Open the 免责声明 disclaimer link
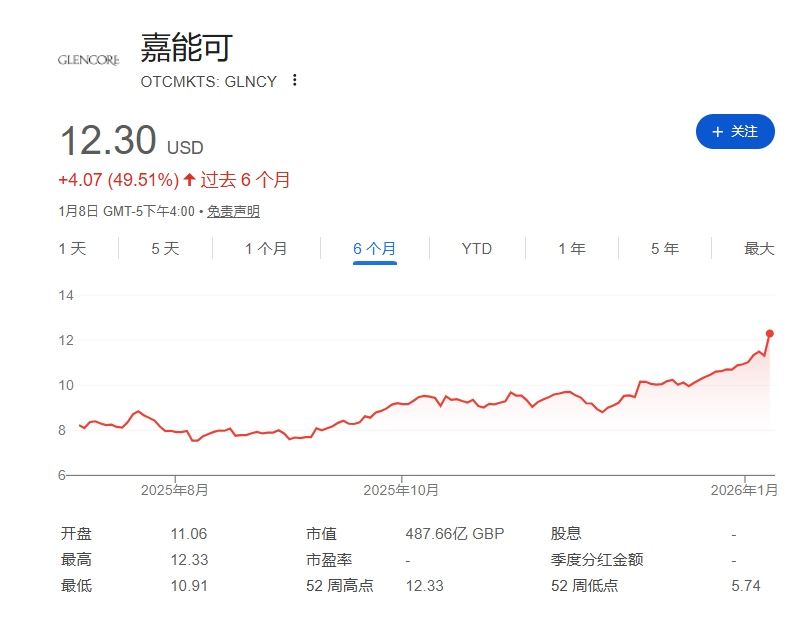The height and width of the screenshot is (624, 788). [233, 212]
